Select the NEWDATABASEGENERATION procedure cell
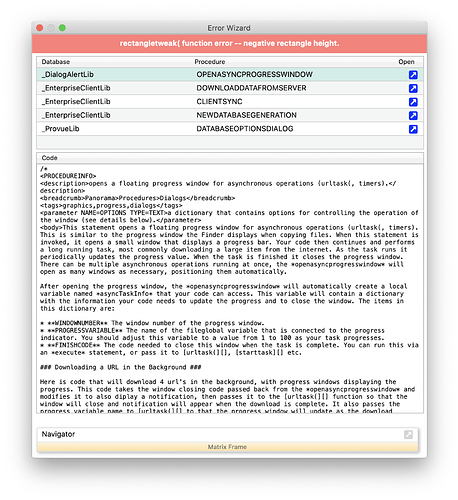 pyautogui.click(x=246, y=115)
